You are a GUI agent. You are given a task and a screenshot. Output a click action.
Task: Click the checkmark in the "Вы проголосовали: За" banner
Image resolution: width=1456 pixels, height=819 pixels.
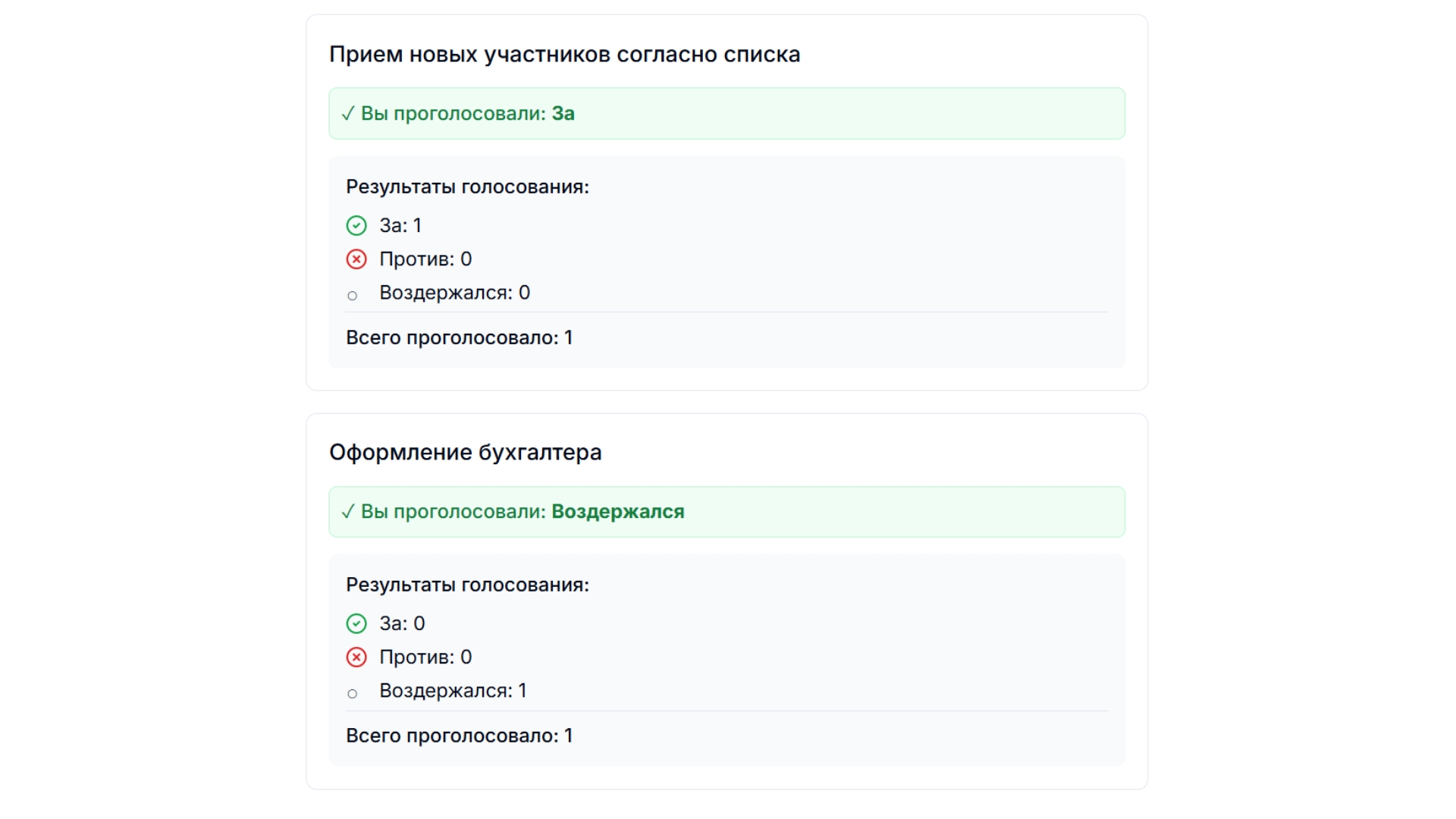point(348,113)
